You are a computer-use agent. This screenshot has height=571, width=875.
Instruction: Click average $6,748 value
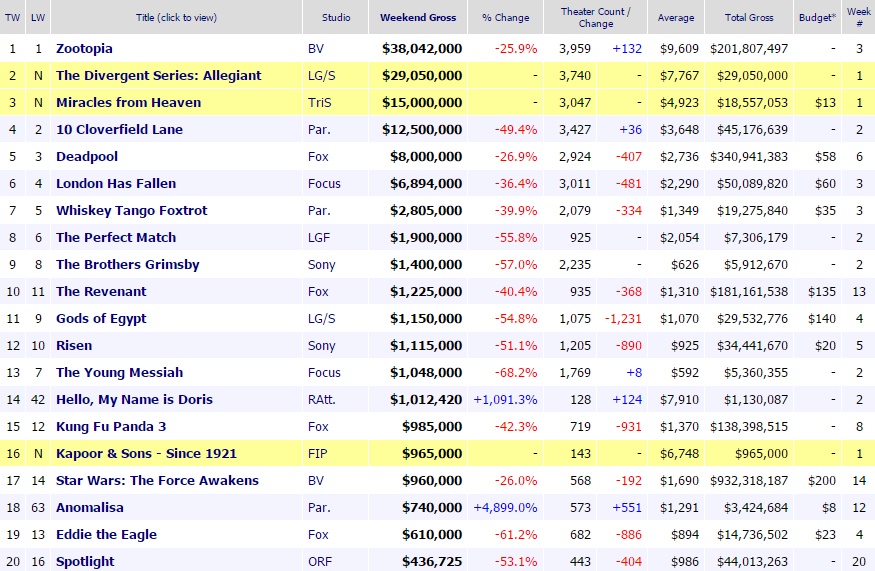[x=679, y=454]
